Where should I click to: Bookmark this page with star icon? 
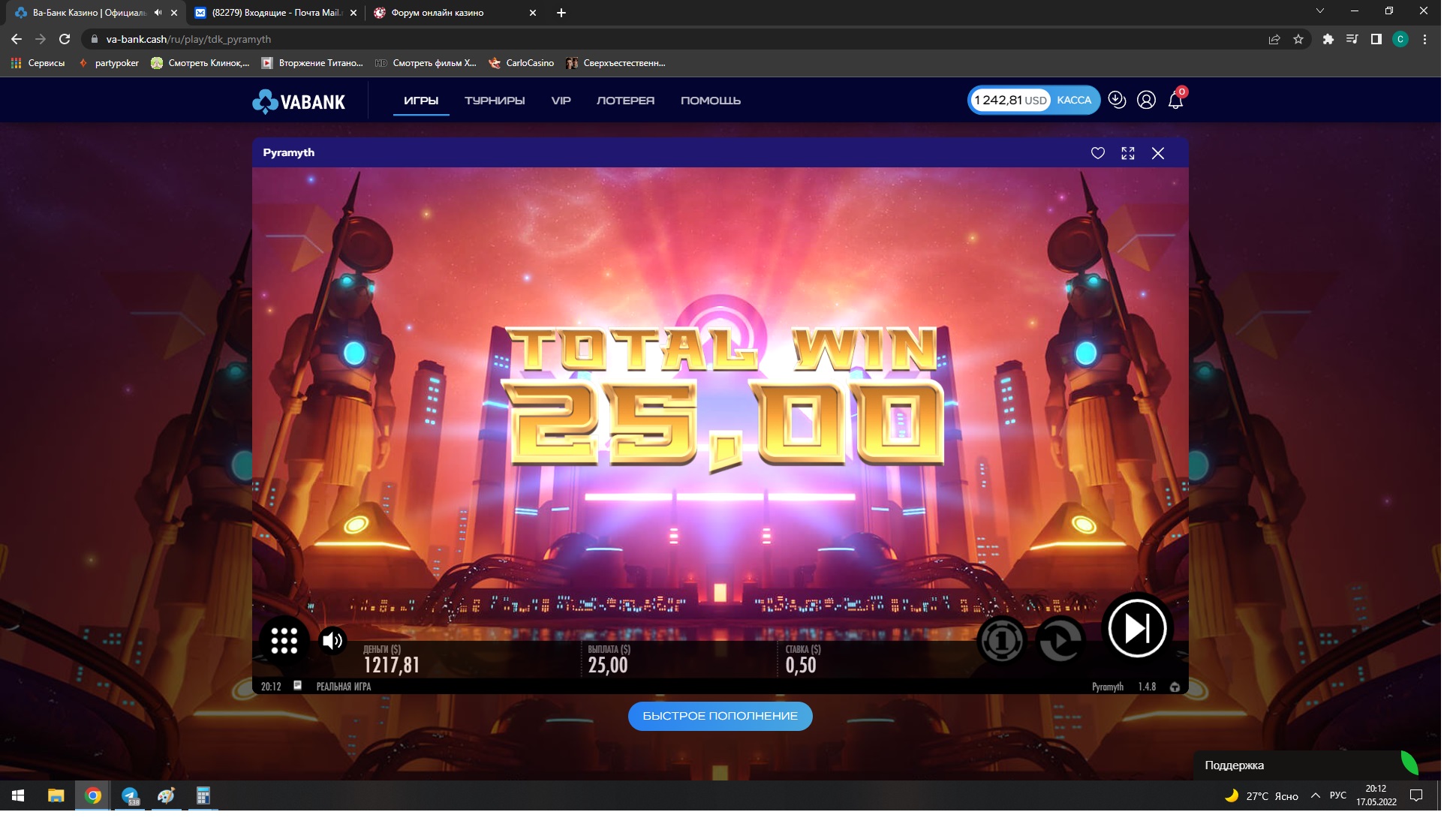click(x=1298, y=39)
